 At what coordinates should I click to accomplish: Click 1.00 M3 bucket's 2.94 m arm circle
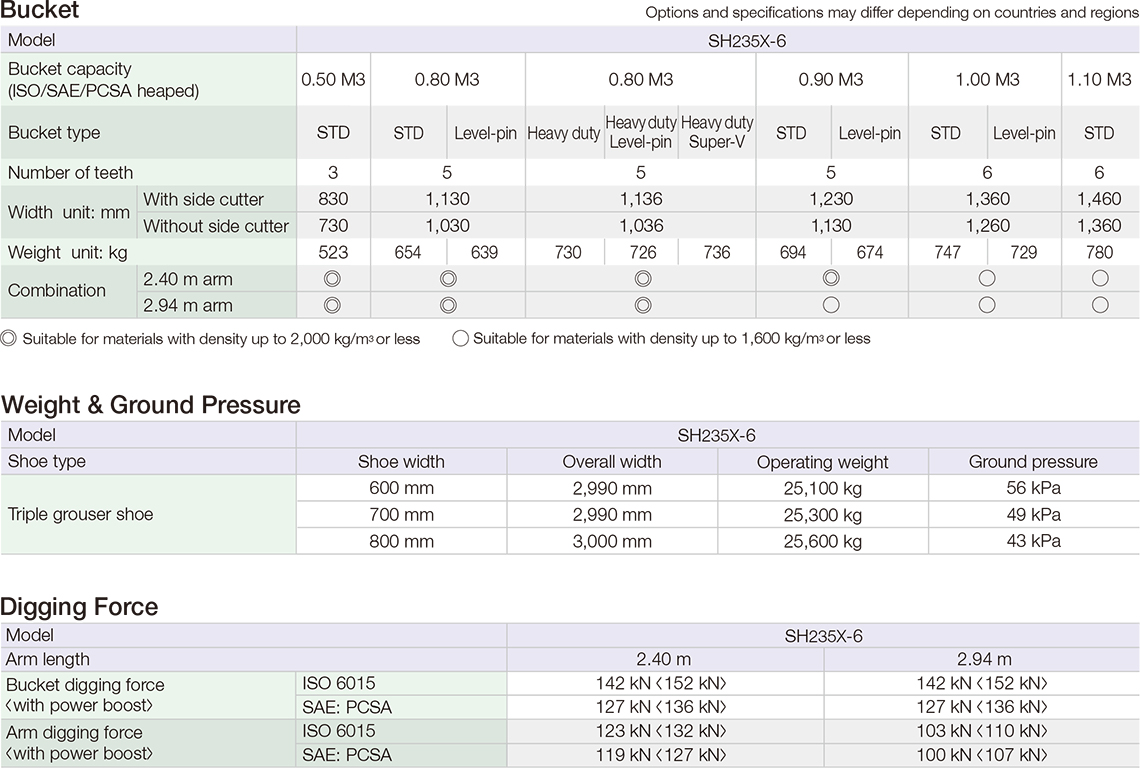pos(987,305)
